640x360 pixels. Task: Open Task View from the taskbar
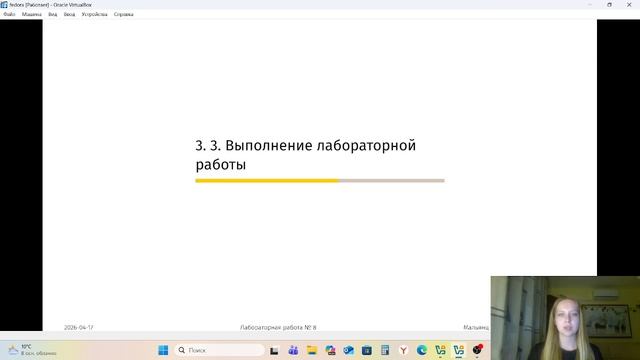click(x=274, y=350)
